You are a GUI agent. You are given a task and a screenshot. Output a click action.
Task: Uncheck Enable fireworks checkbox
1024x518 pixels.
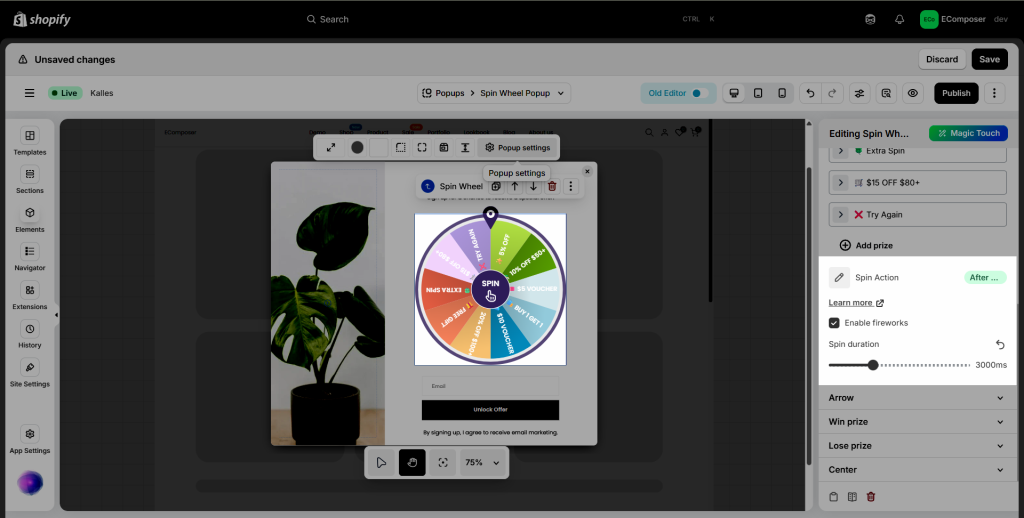click(834, 323)
